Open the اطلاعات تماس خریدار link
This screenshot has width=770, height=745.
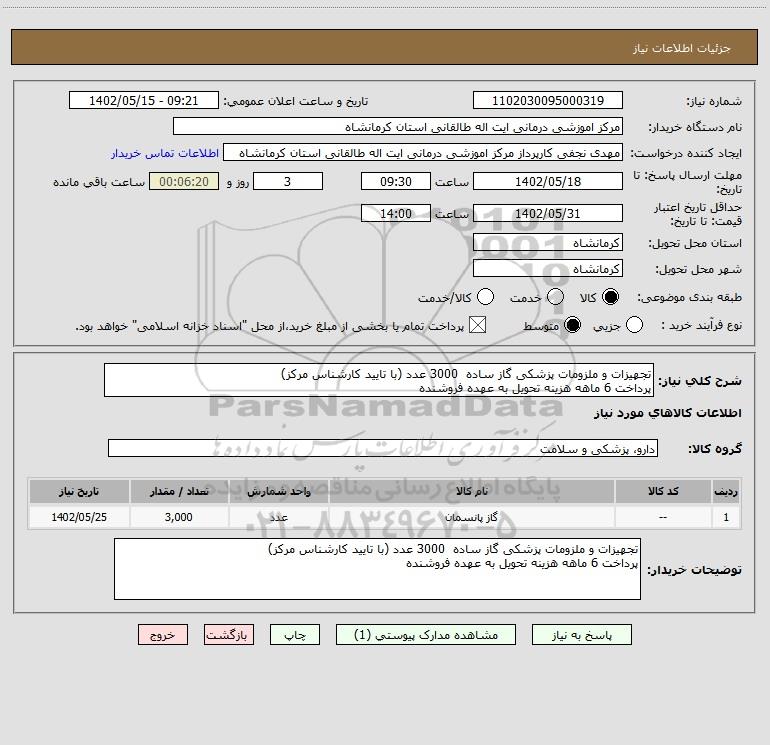[x=165, y=153]
